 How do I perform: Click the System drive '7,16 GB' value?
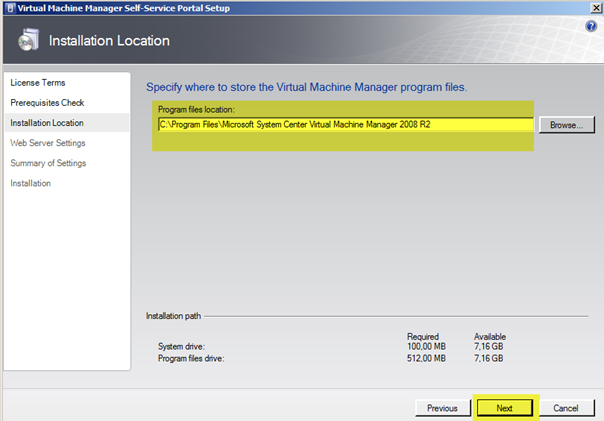click(488, 346)
